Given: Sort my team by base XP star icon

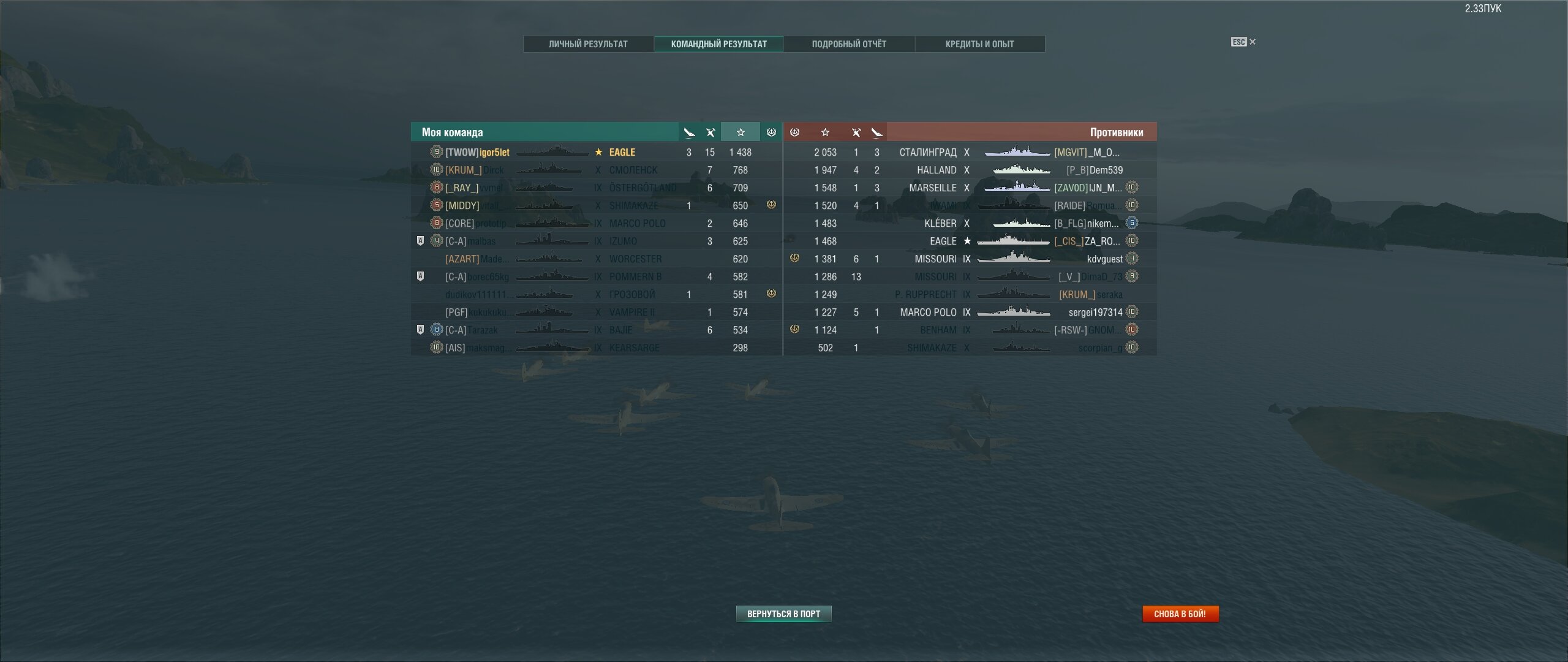Looking at the screenshot, I should 741,132.
